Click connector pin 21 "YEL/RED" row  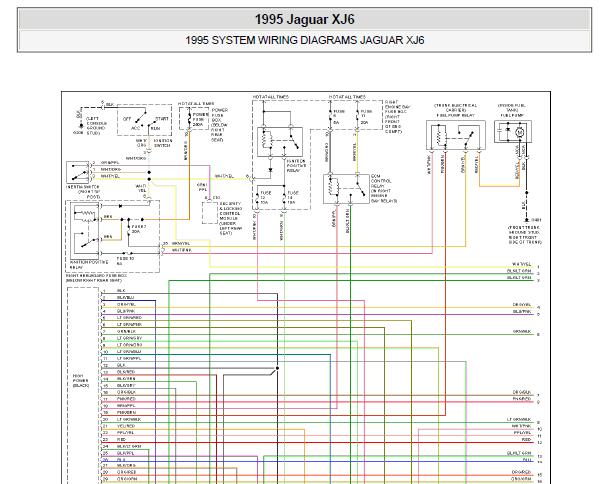click(121, 426)
